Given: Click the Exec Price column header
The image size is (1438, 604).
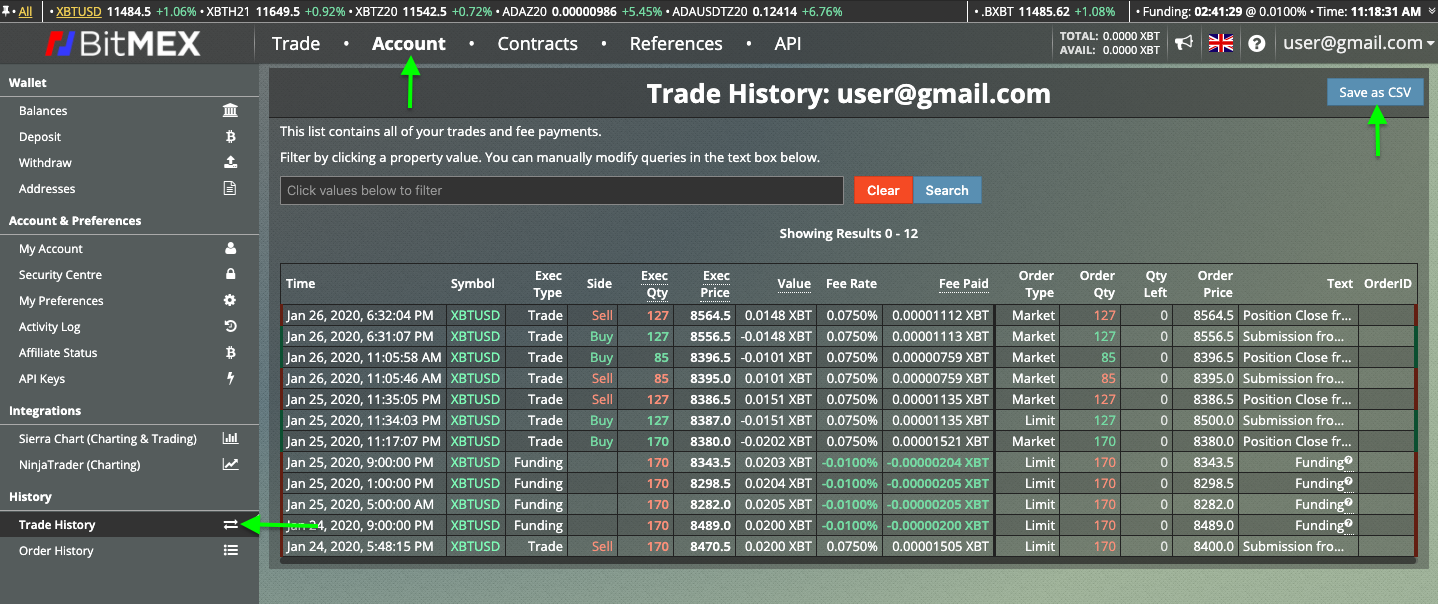Looking at the screenshot, I should [714, 284].
